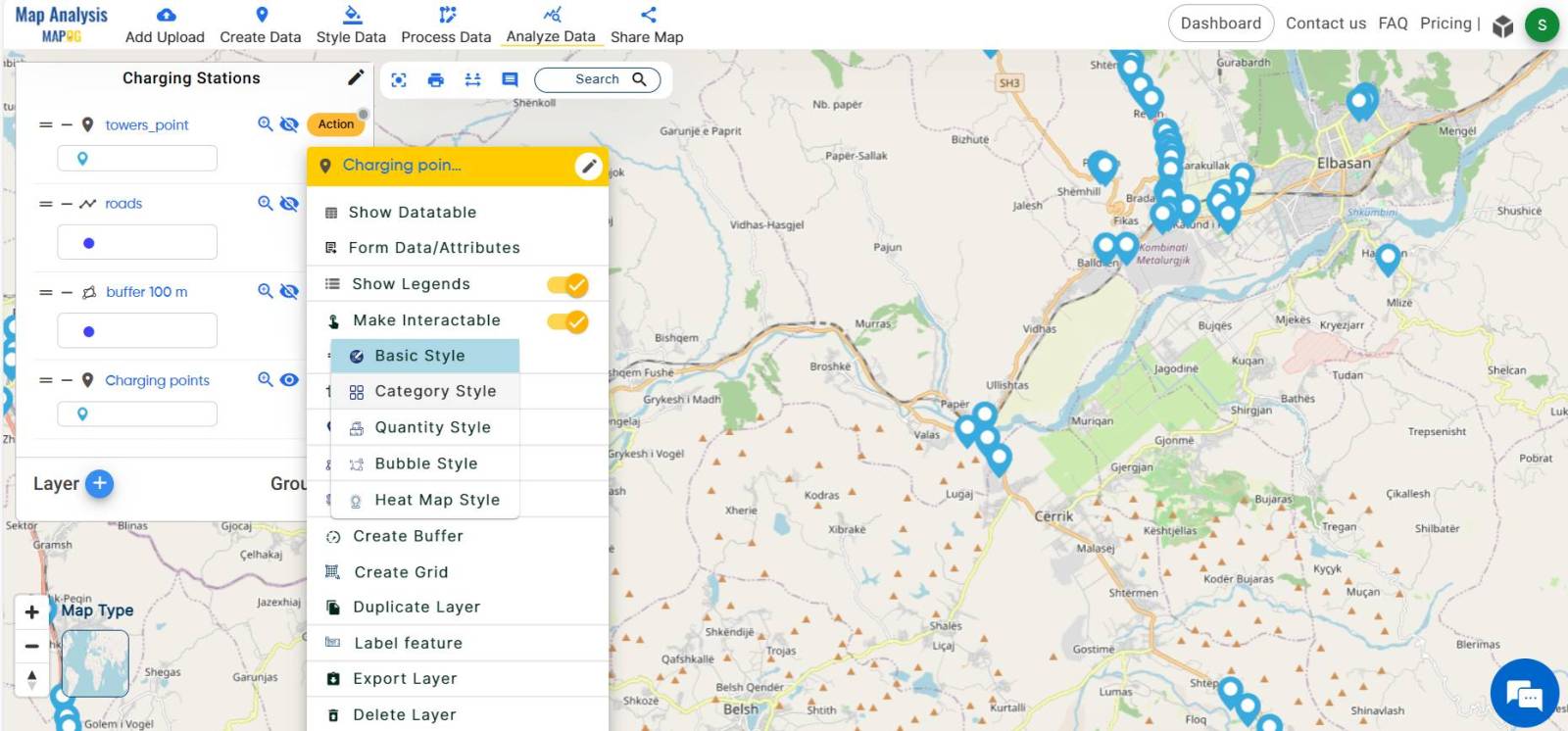Open the Pricing page

[1445, 24]
